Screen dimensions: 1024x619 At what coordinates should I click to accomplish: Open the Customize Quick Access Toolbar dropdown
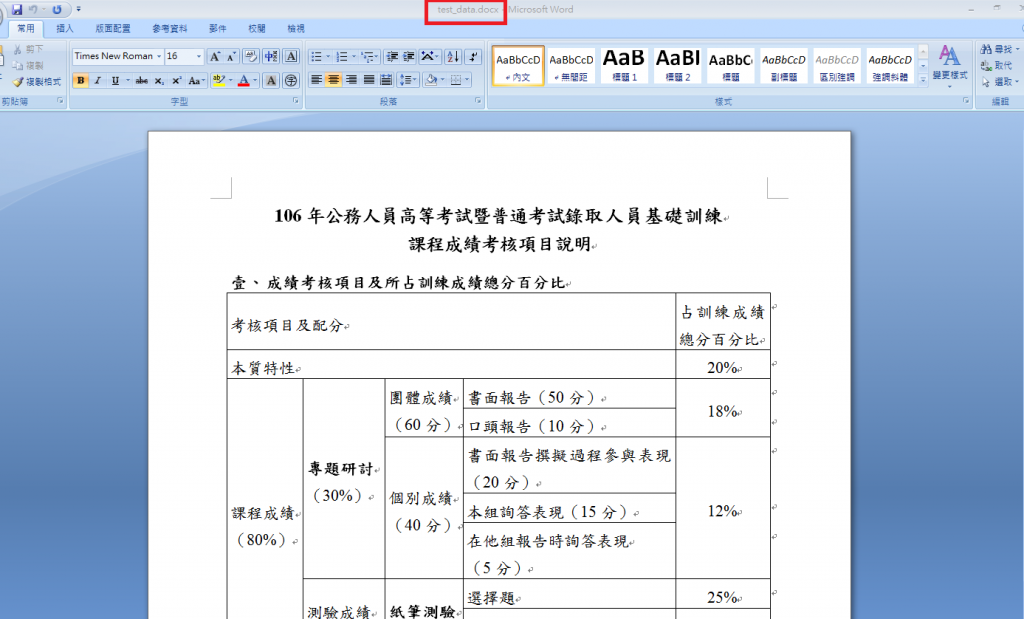click(x=78, y=9)
